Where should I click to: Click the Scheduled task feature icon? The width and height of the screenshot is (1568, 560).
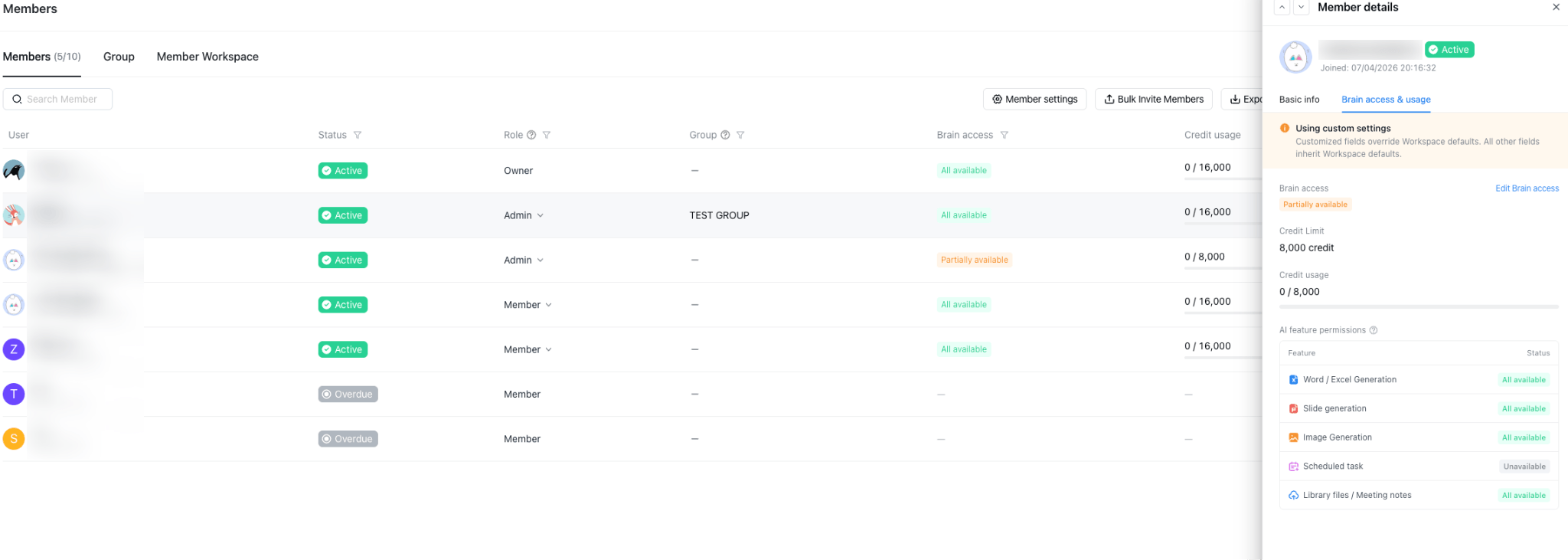1293,467
